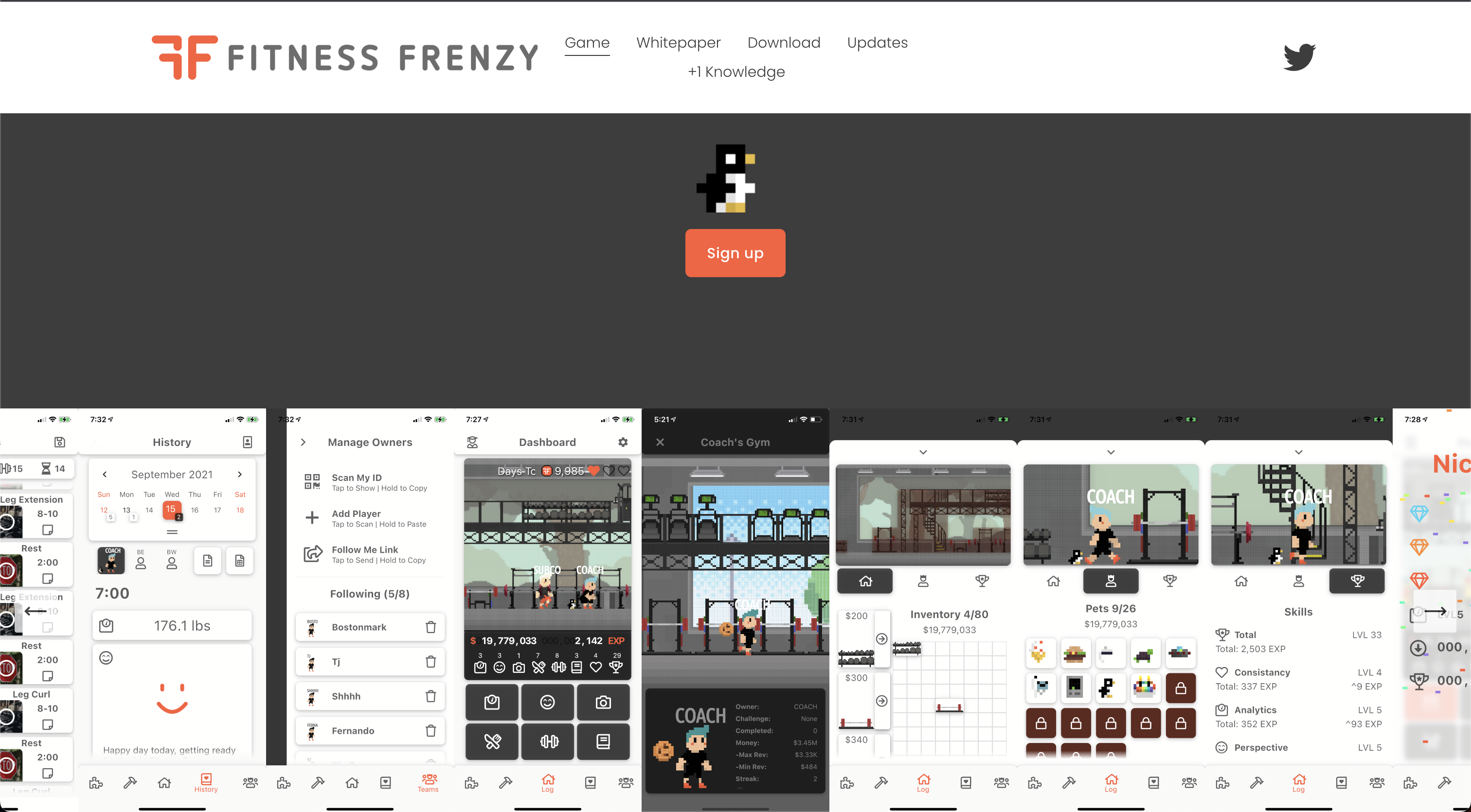
Task: Tap the camera icon on Dashboard
Action: click(x=604, y=700)
